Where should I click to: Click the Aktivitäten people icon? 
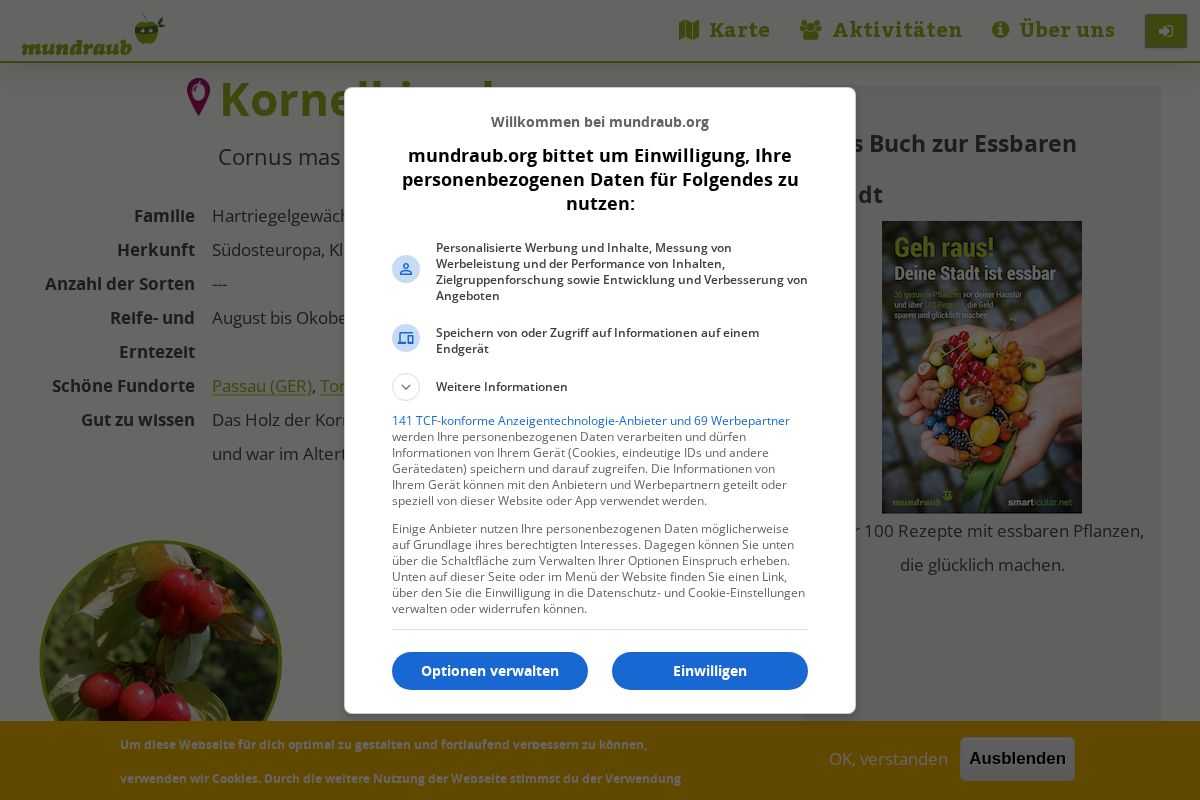tap(811, 30)
